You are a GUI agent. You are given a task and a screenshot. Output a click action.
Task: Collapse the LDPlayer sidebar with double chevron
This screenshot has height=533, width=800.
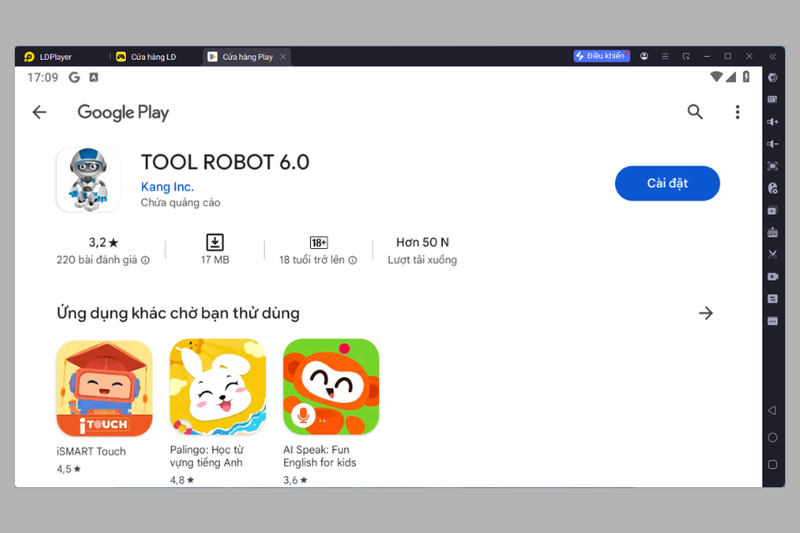773,56
